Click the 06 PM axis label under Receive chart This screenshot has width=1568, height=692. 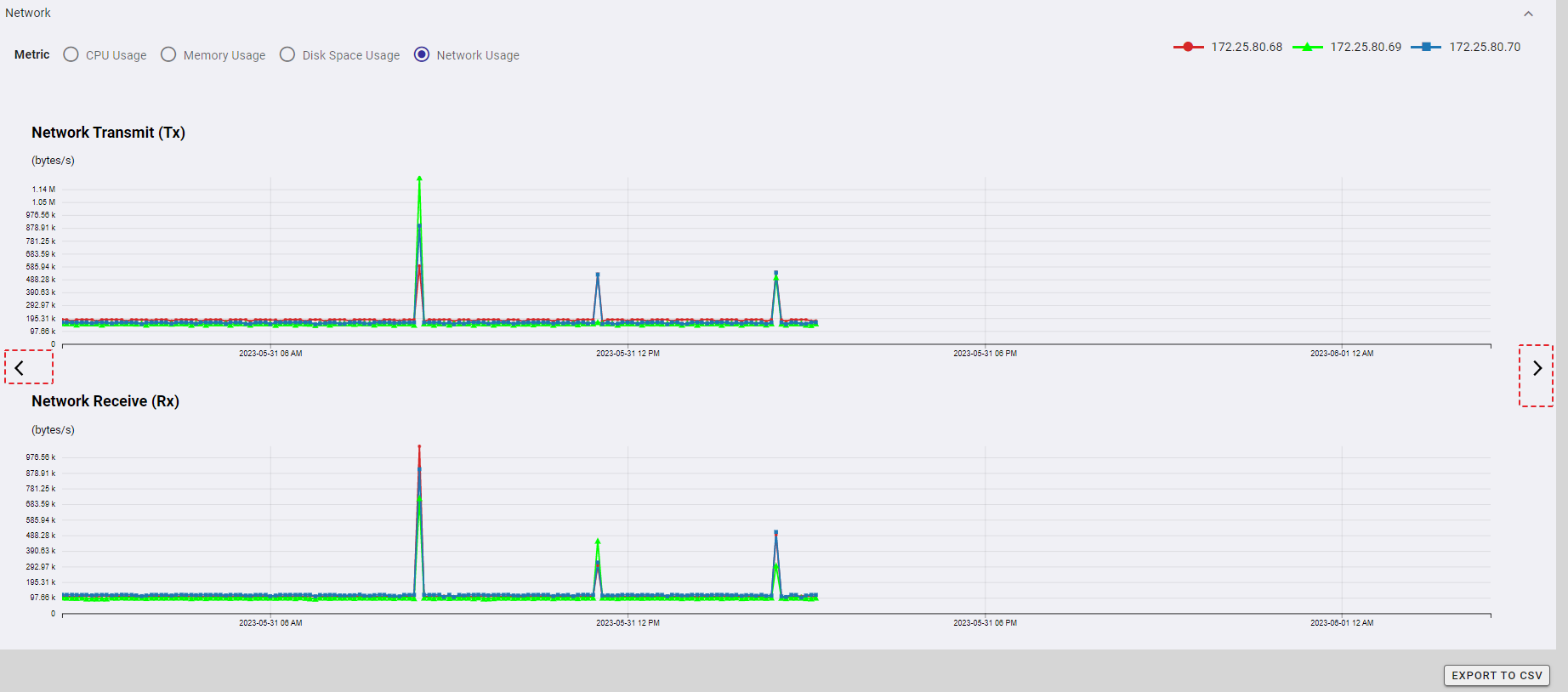(985, 622)
